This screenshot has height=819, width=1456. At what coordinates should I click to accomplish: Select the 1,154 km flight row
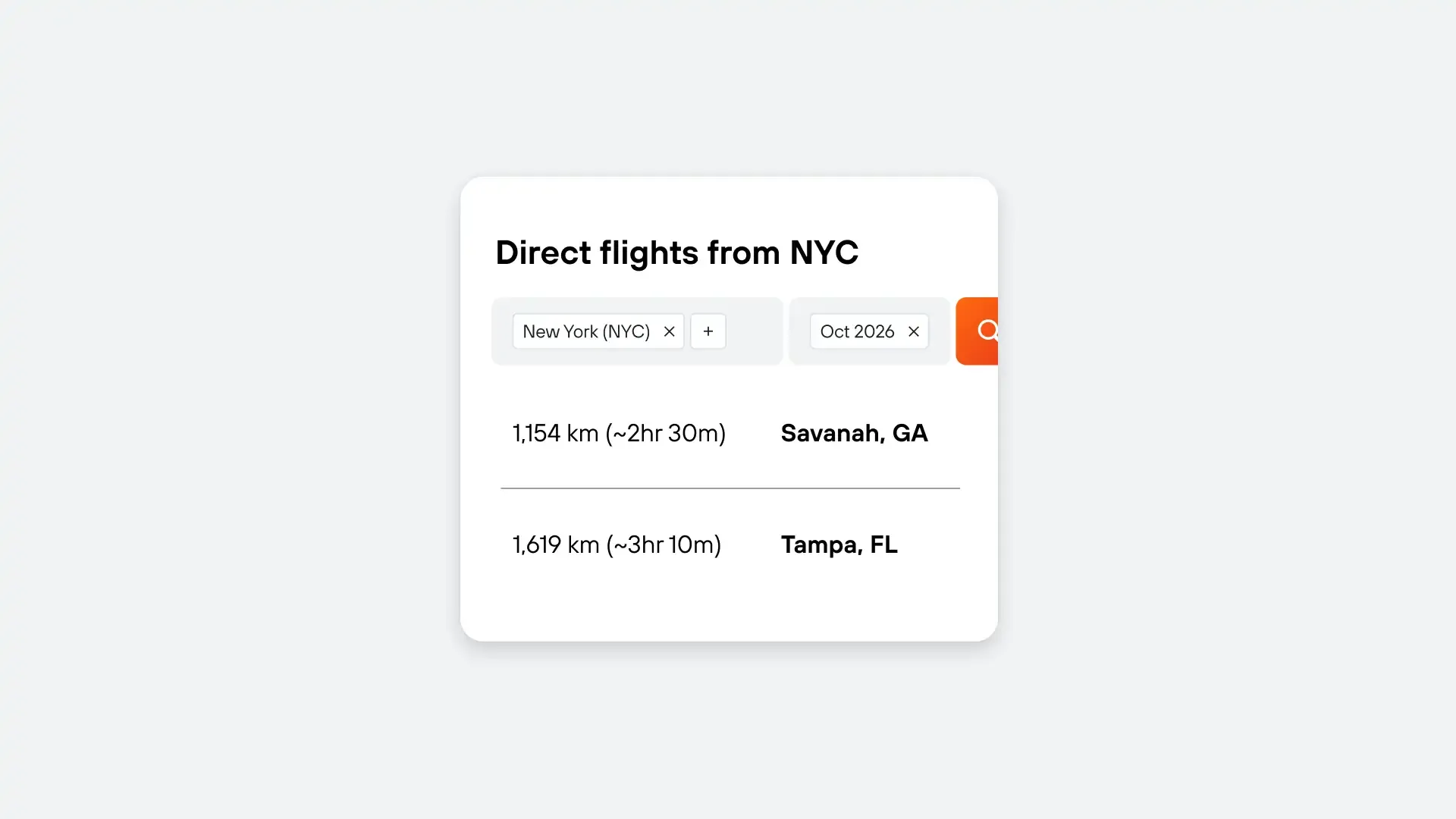(x=730, y=433)
